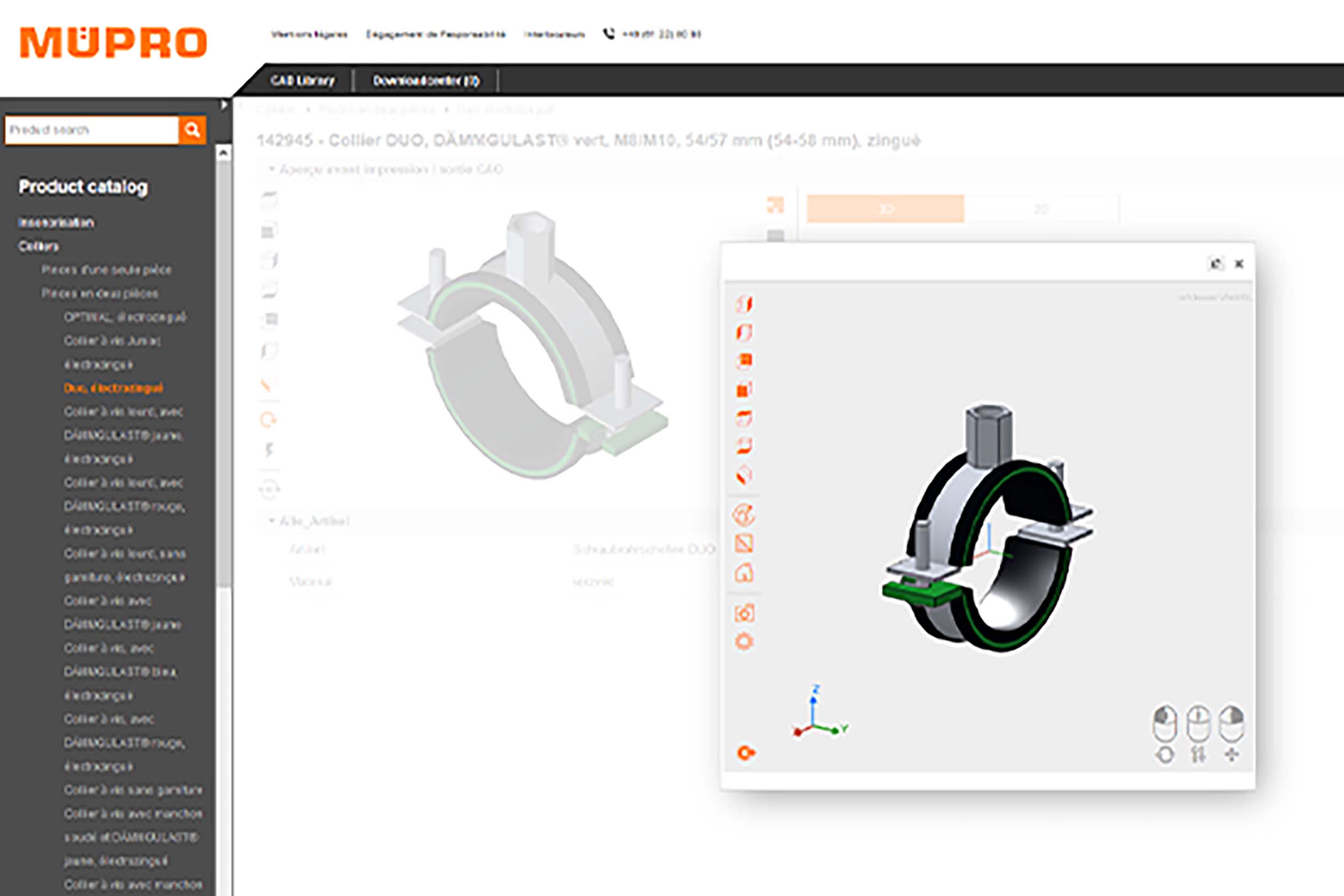Click the home view icon in 3D viewer
The height and width of the screenshot is (896, 1344).
744,572
